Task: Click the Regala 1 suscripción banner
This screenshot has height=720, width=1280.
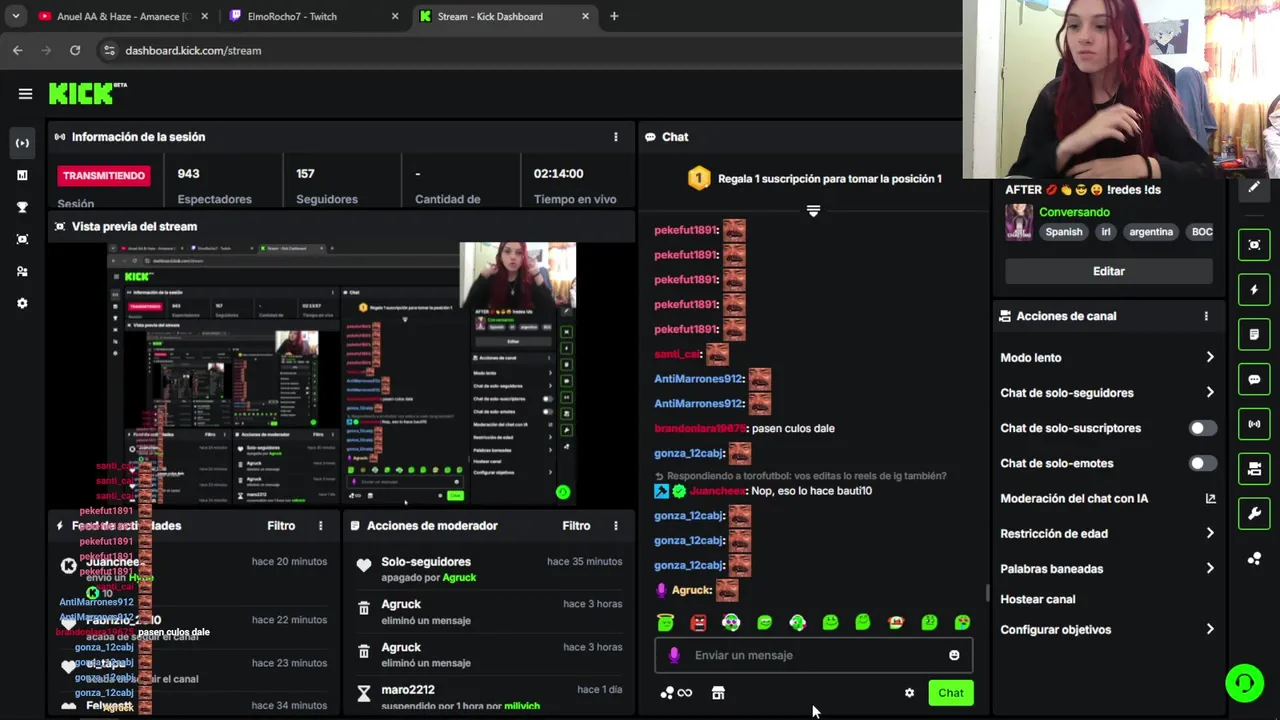Action: (814, 179)
